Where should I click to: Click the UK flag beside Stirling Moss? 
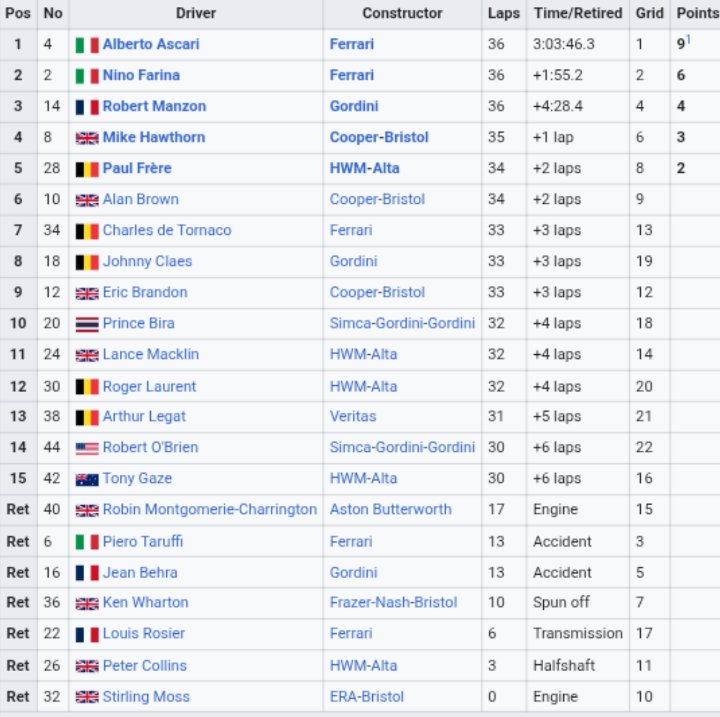(x=87, y=697)
